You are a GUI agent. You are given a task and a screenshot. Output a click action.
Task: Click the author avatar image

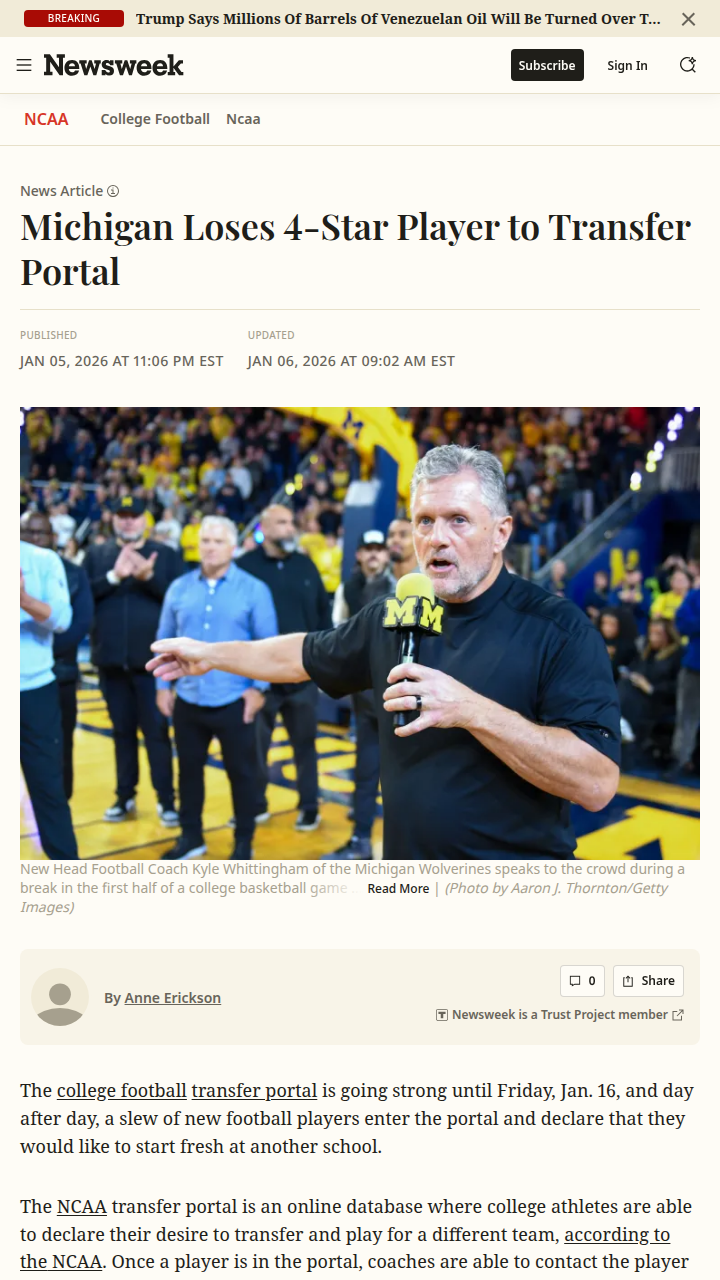coord(60,997)
